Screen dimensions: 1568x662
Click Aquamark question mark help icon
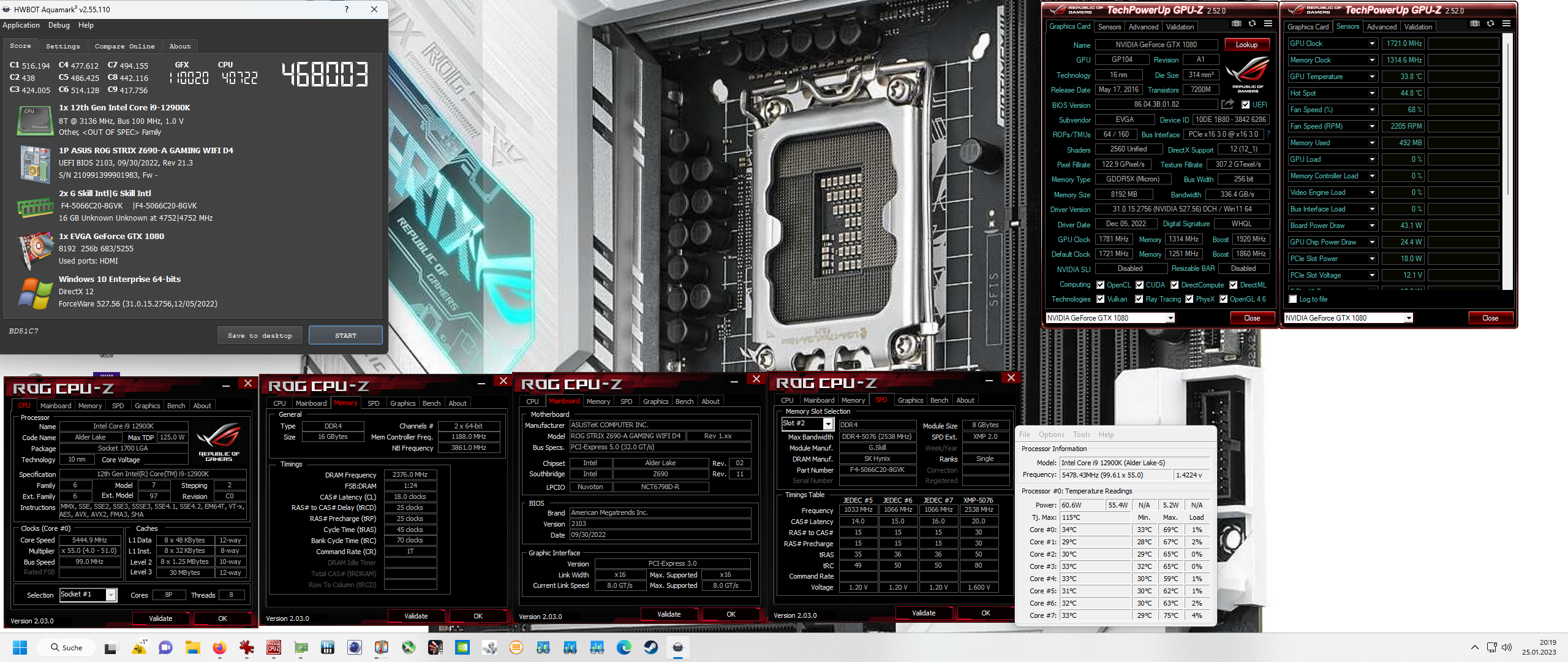[347, 9]
